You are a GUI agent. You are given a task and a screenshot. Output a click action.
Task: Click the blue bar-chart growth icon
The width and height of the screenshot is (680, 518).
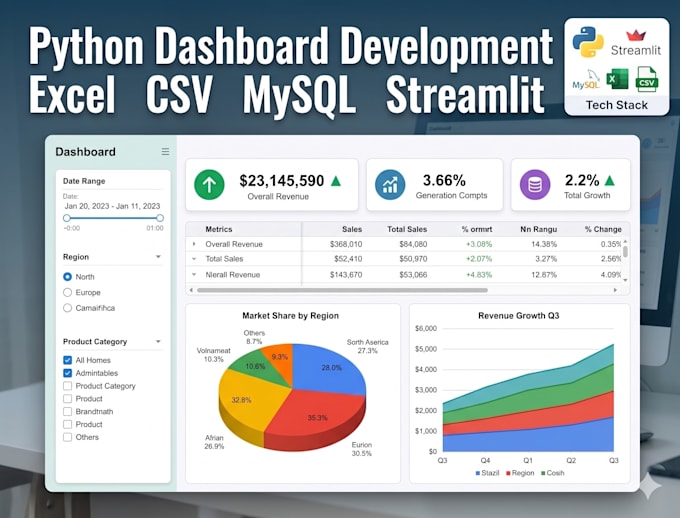click(390, 185)
